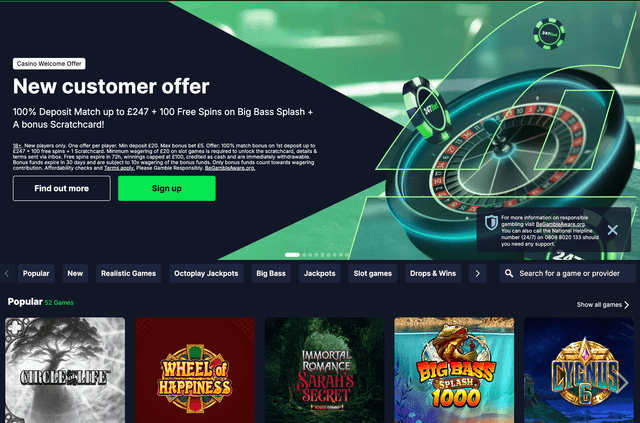The width and height of the screenshot is (640, 423).
Task: Click the magnifier search icon
Action: point(509,273)
